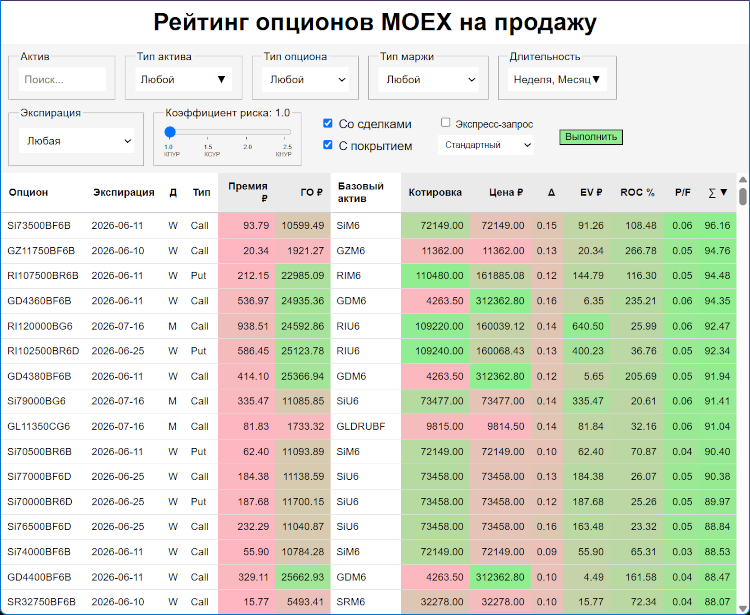Screen dimensions: 750x615
Task: Sort by the ROC % column header
Action: point(637,192)
